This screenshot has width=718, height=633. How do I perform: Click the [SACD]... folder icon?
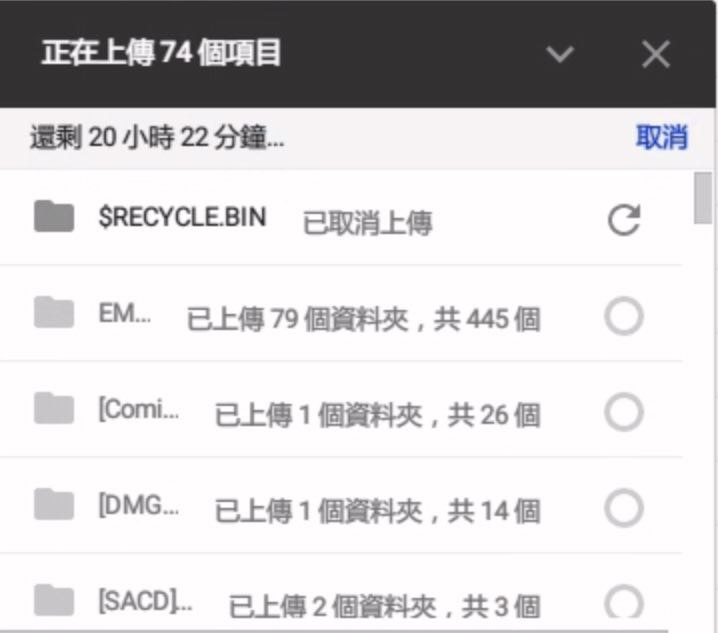(54, 600)
